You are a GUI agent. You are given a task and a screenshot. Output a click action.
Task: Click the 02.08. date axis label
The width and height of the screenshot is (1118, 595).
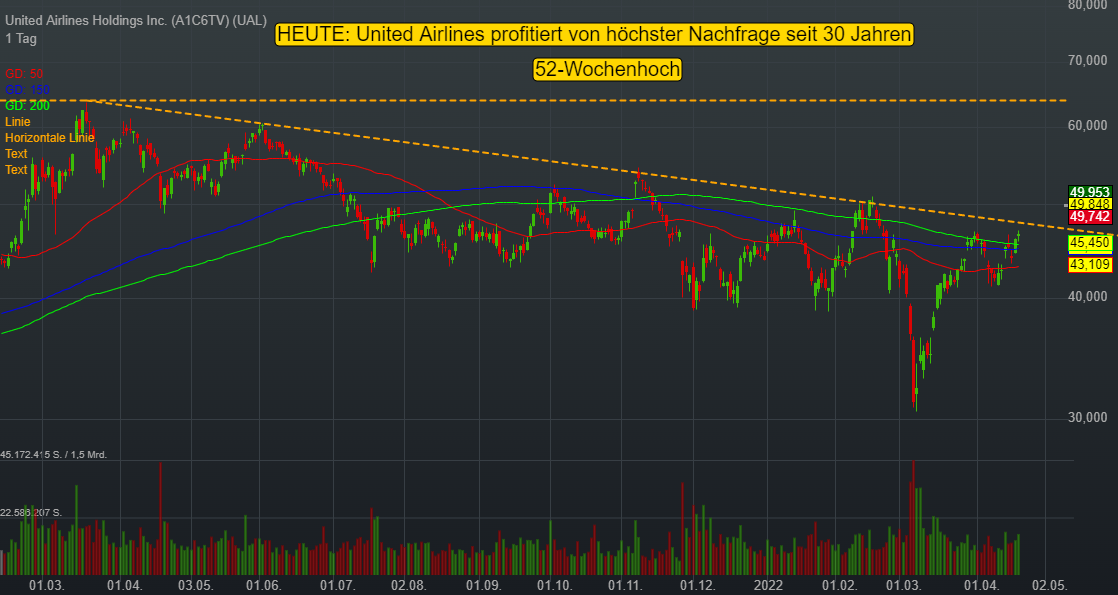pos(409,586)
